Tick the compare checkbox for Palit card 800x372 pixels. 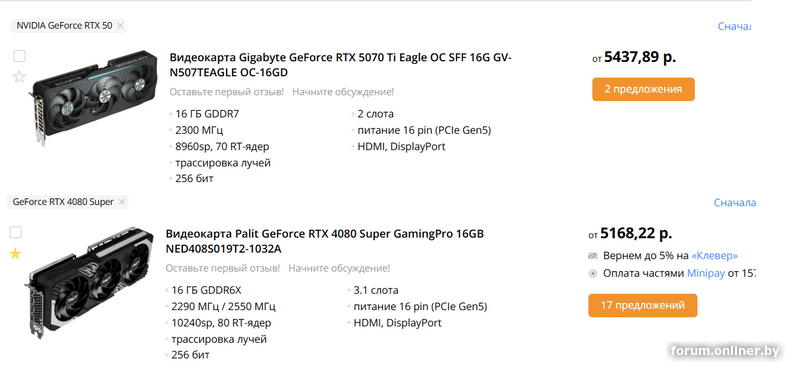[x=16, y=233]
